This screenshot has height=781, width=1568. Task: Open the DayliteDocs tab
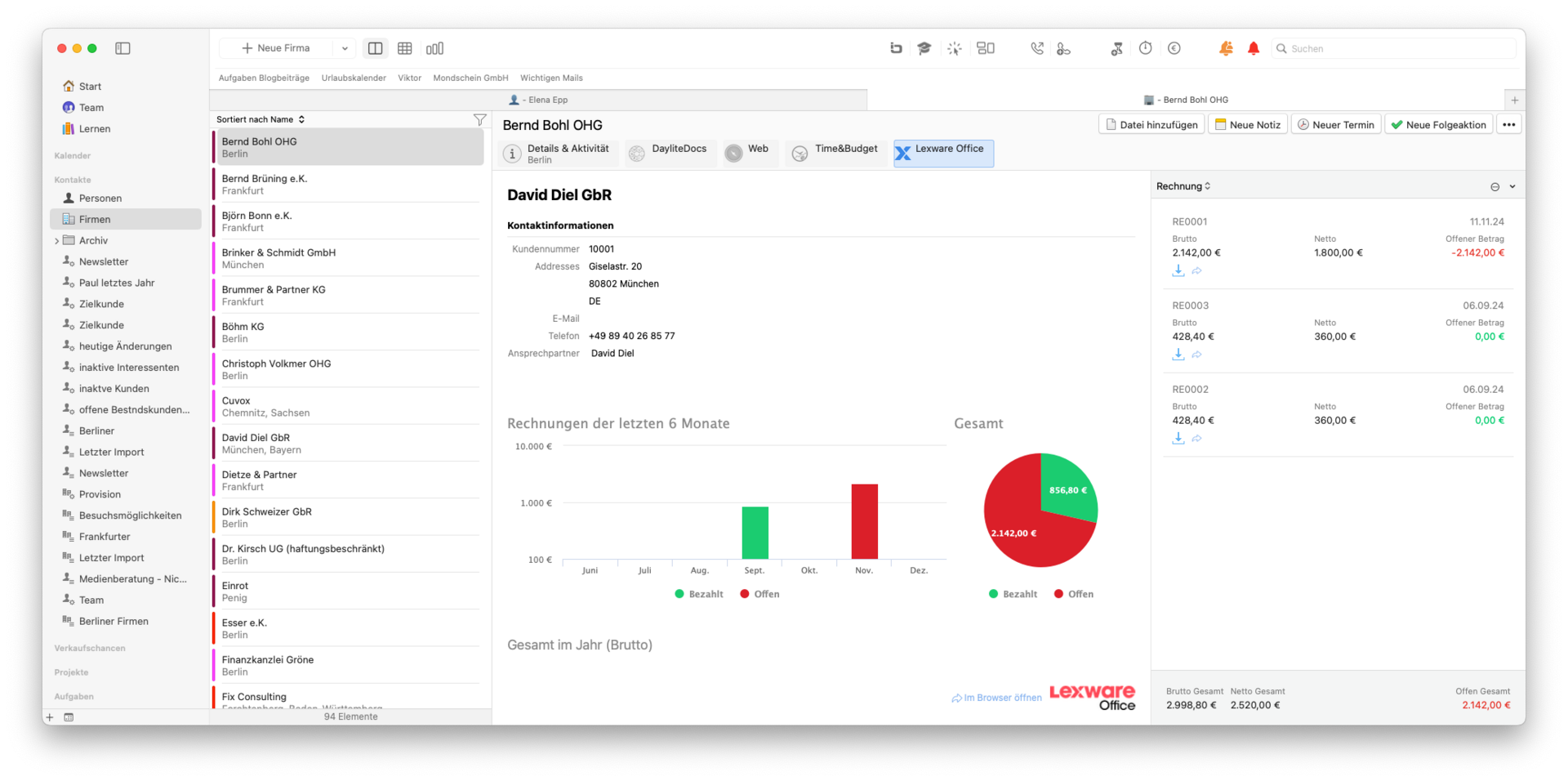[x=669, y=153]
